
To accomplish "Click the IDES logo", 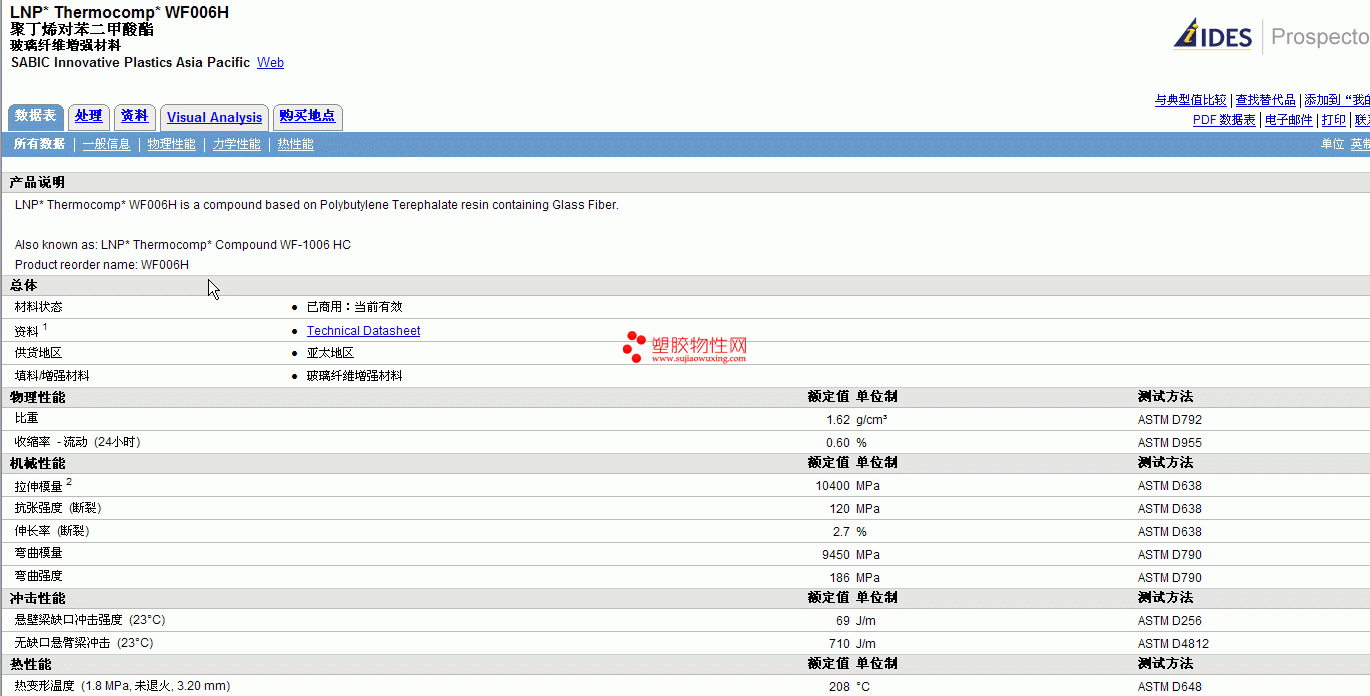I will (x=1213, y=35).
